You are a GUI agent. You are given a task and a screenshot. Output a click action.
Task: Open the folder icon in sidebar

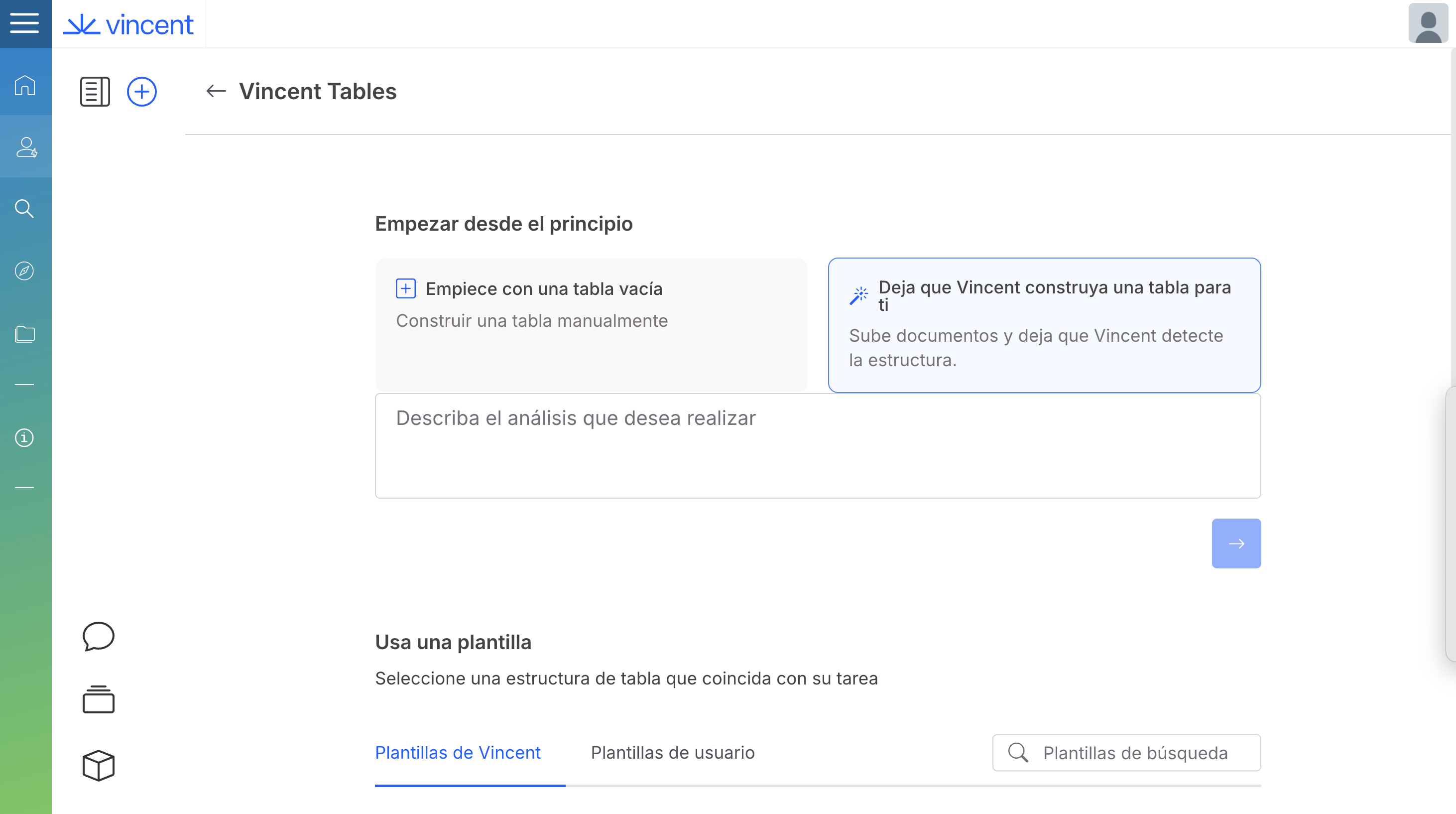pos(24,333)
